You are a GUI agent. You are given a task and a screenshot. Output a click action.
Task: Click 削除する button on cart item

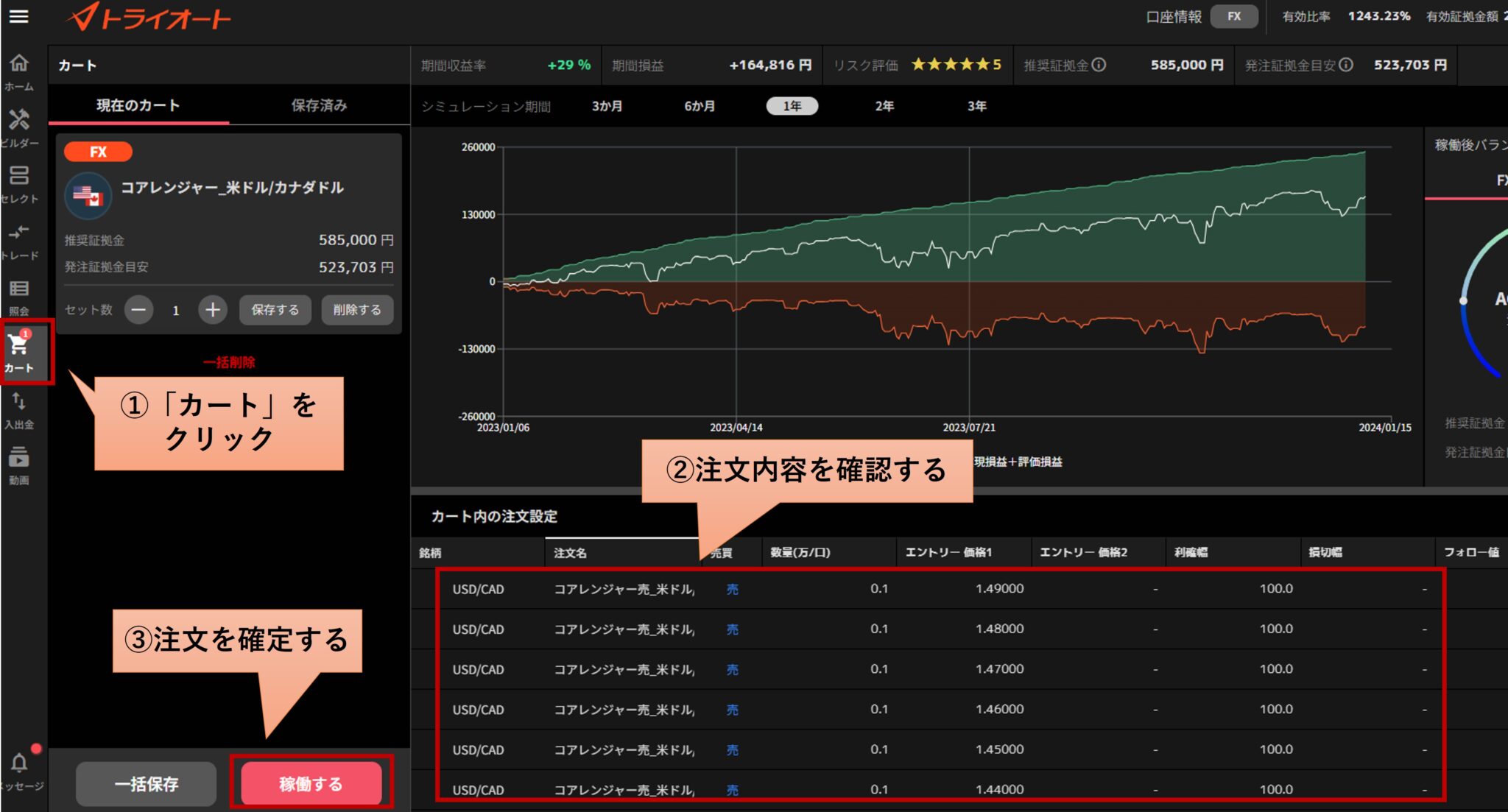pos(357,310)
